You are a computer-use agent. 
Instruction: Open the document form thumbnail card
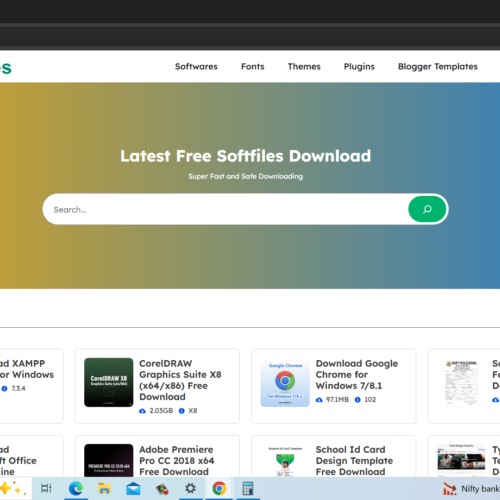[x=462, y=382]
